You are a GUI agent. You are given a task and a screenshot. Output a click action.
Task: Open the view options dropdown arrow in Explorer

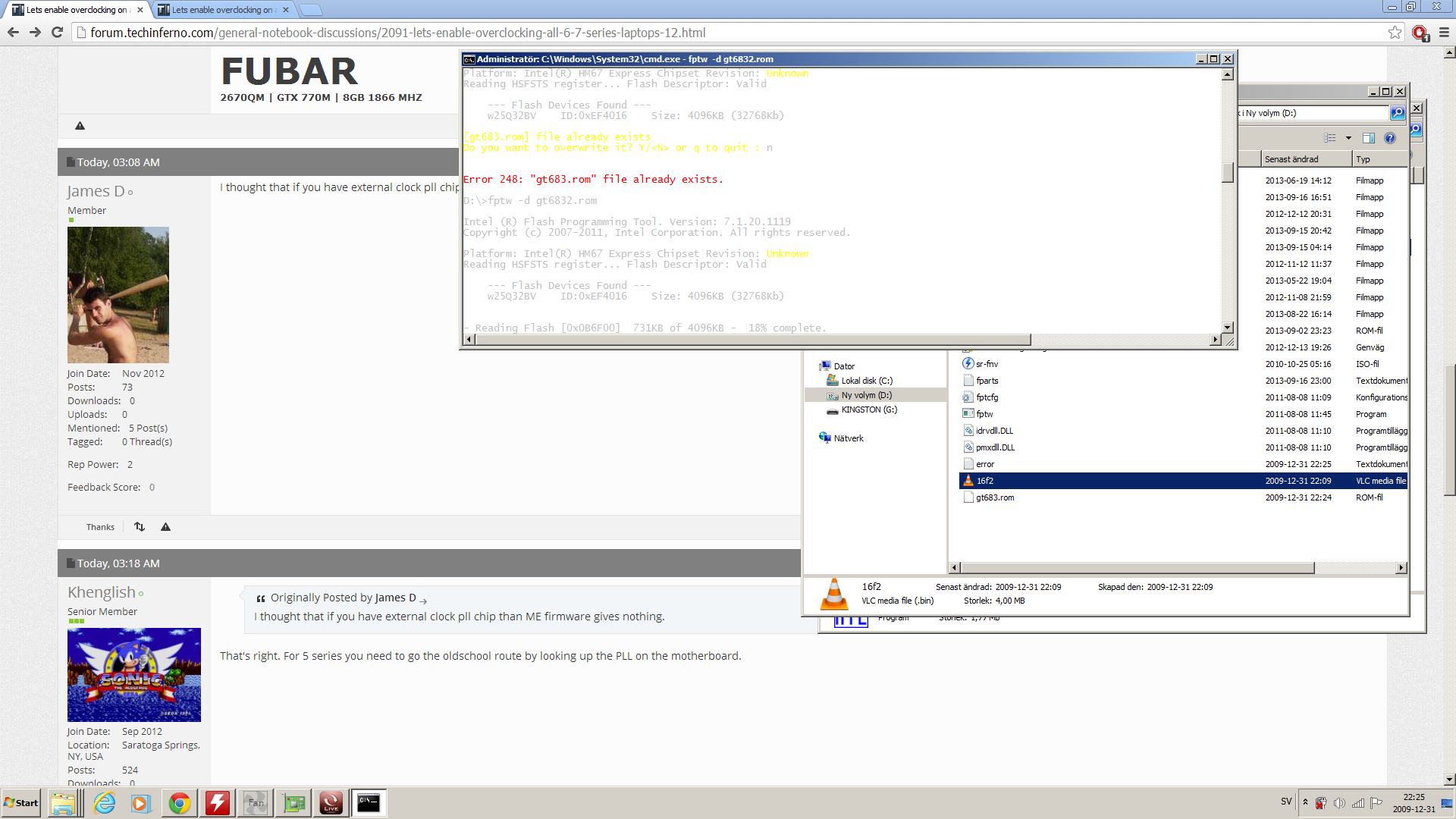tap(1348, 138)
